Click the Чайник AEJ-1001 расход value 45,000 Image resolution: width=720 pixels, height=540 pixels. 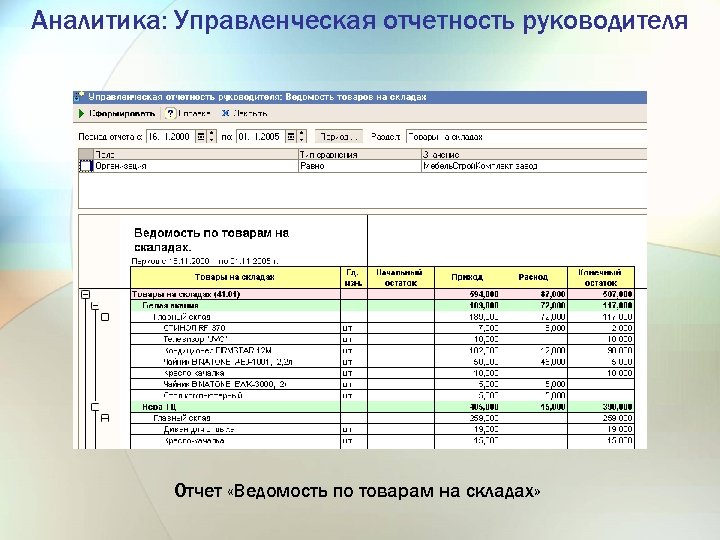pos(552,362)
